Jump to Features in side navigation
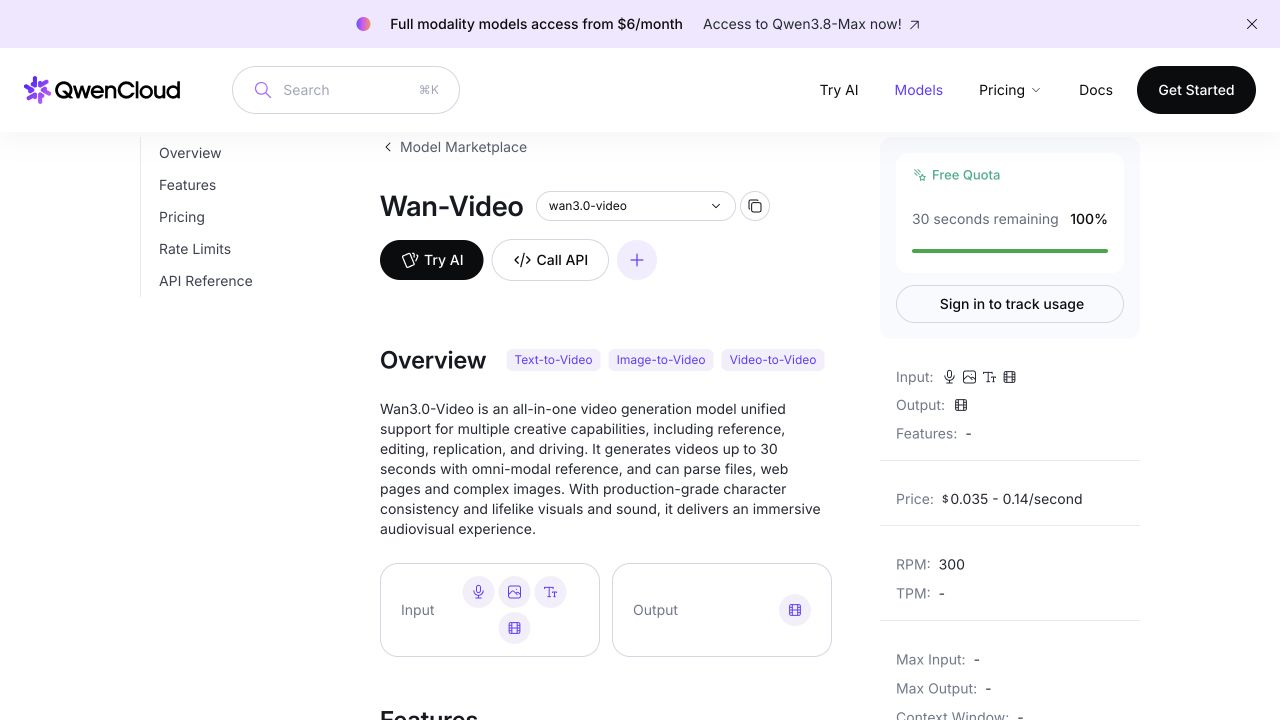 pos(187,185)
